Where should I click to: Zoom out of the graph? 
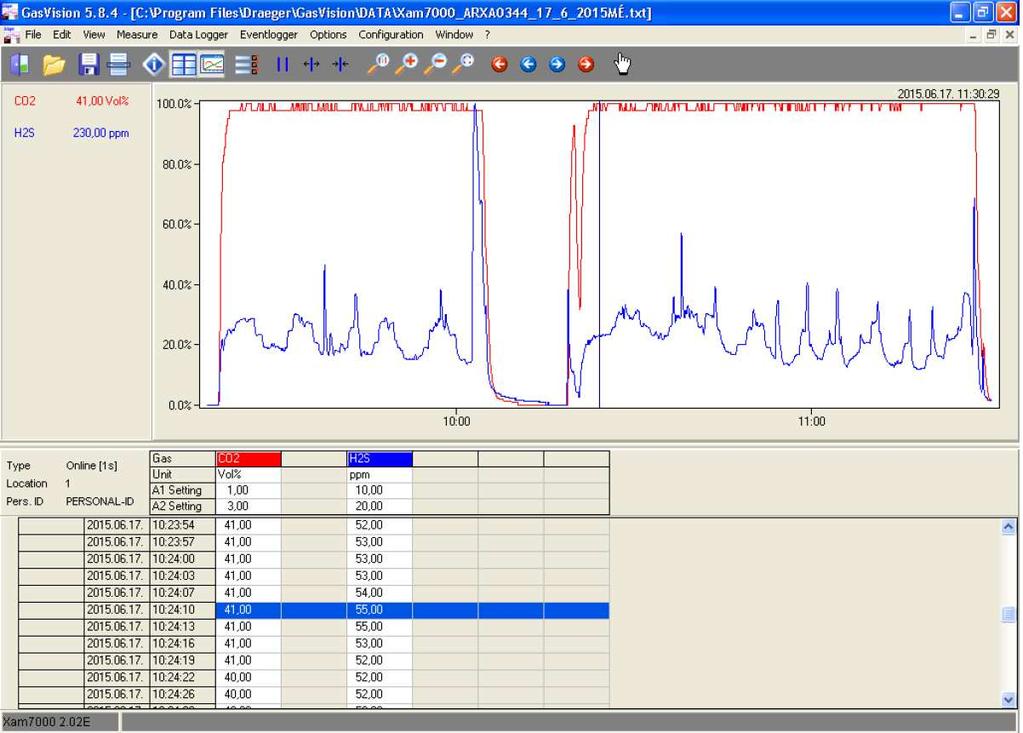(x=436, y=63)
